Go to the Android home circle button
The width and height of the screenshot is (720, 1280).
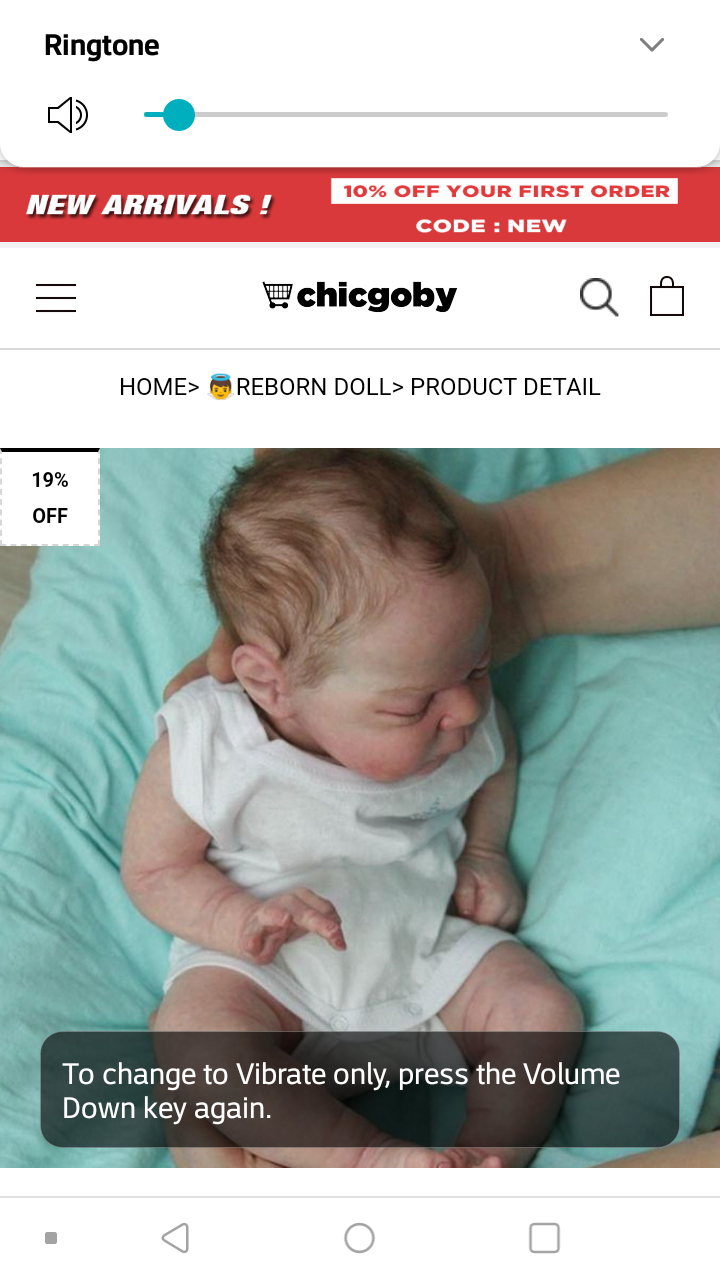click(x=359, y=1238)
